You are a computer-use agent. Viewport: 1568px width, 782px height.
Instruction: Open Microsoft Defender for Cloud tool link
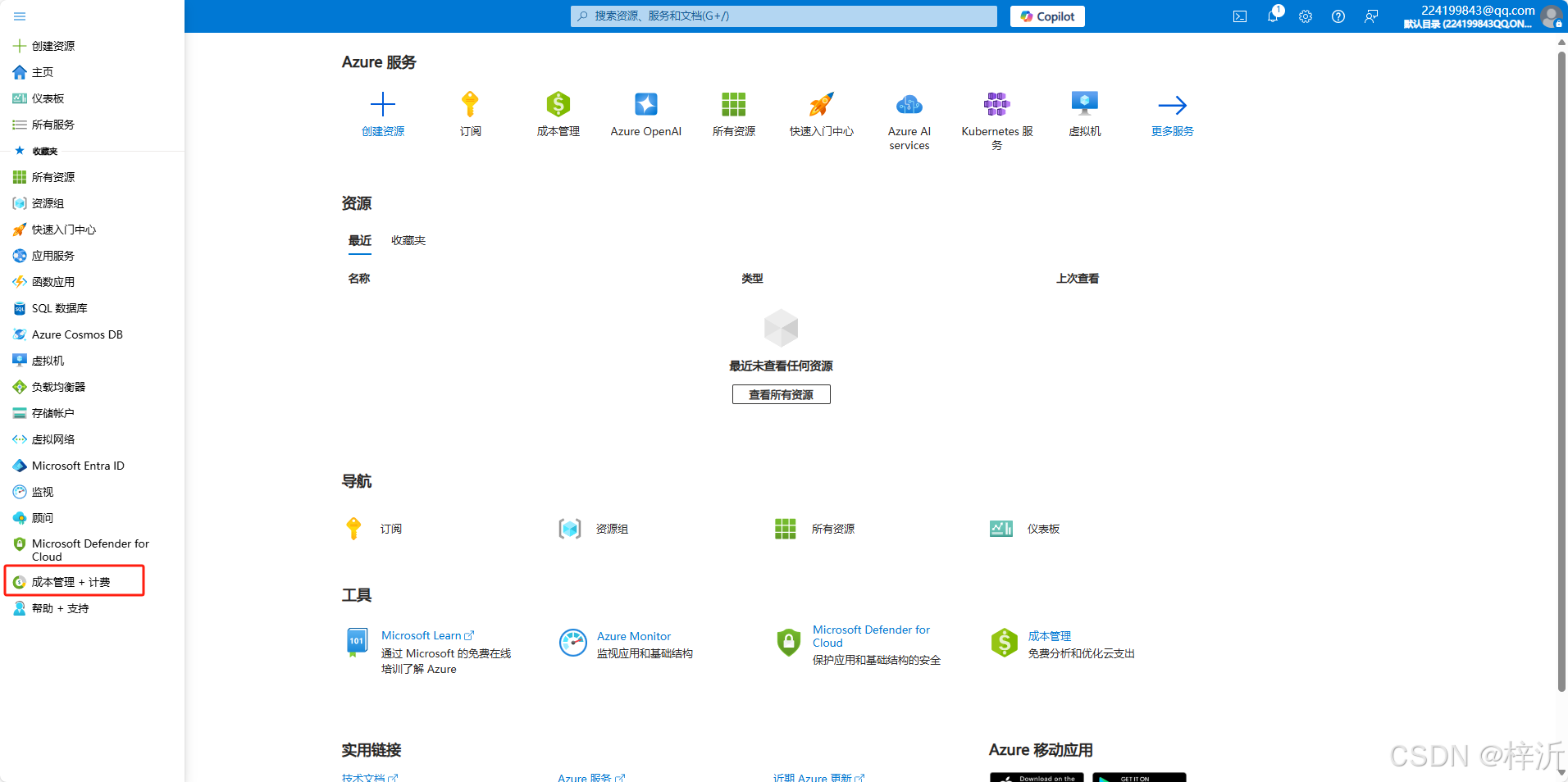tap(871, 636)
